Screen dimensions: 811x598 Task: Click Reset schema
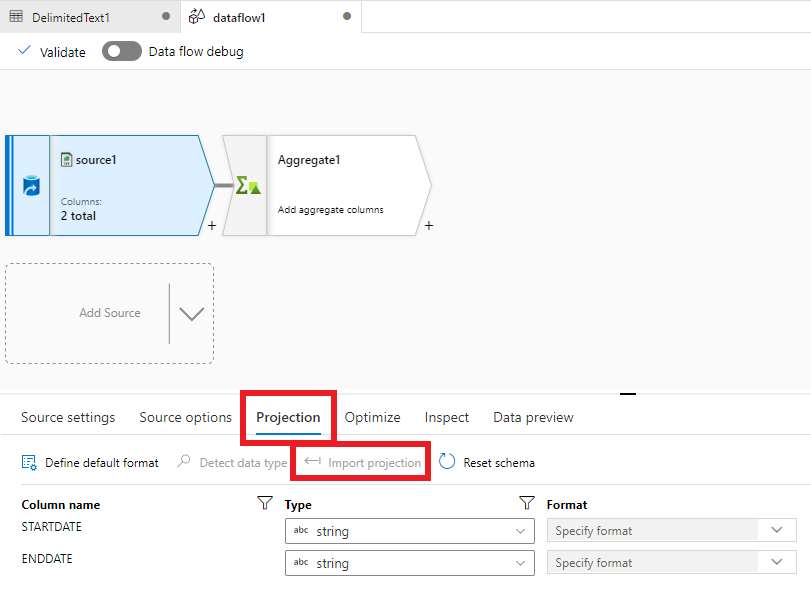487,462
